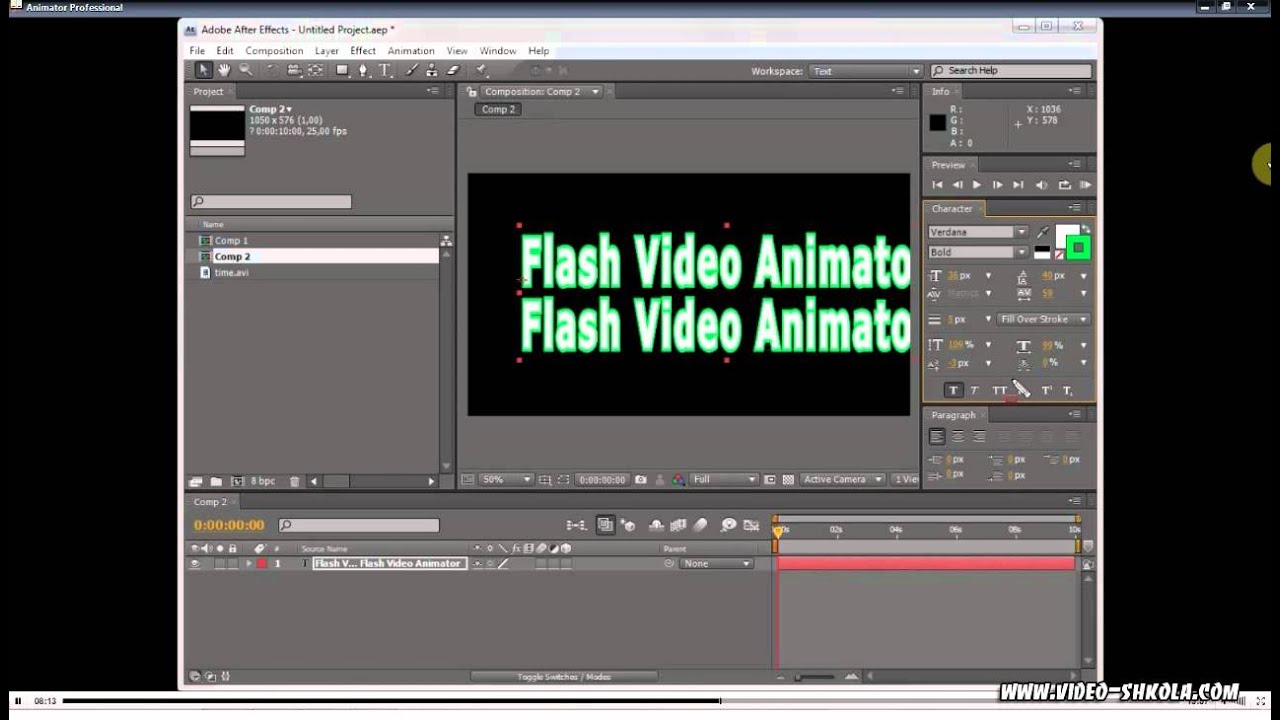Click the Search Help field
1280x720 pixels.
pos(1010,71)
